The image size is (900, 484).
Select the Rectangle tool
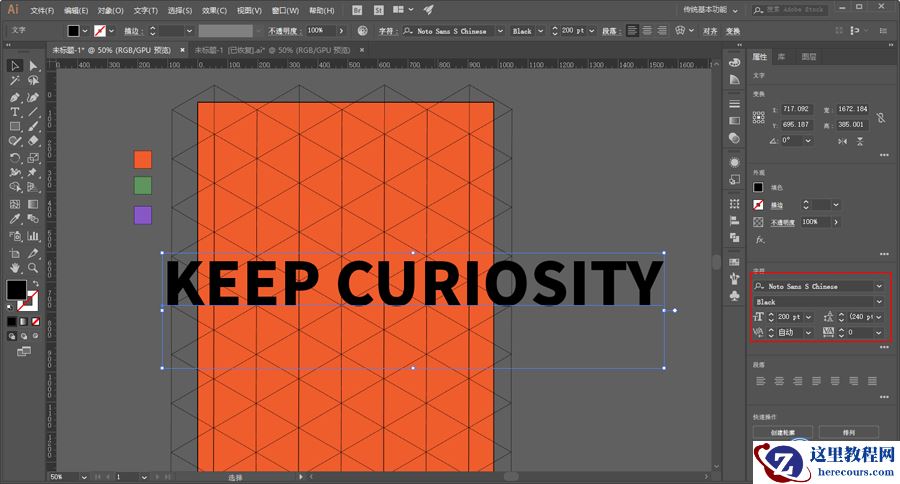15,127
